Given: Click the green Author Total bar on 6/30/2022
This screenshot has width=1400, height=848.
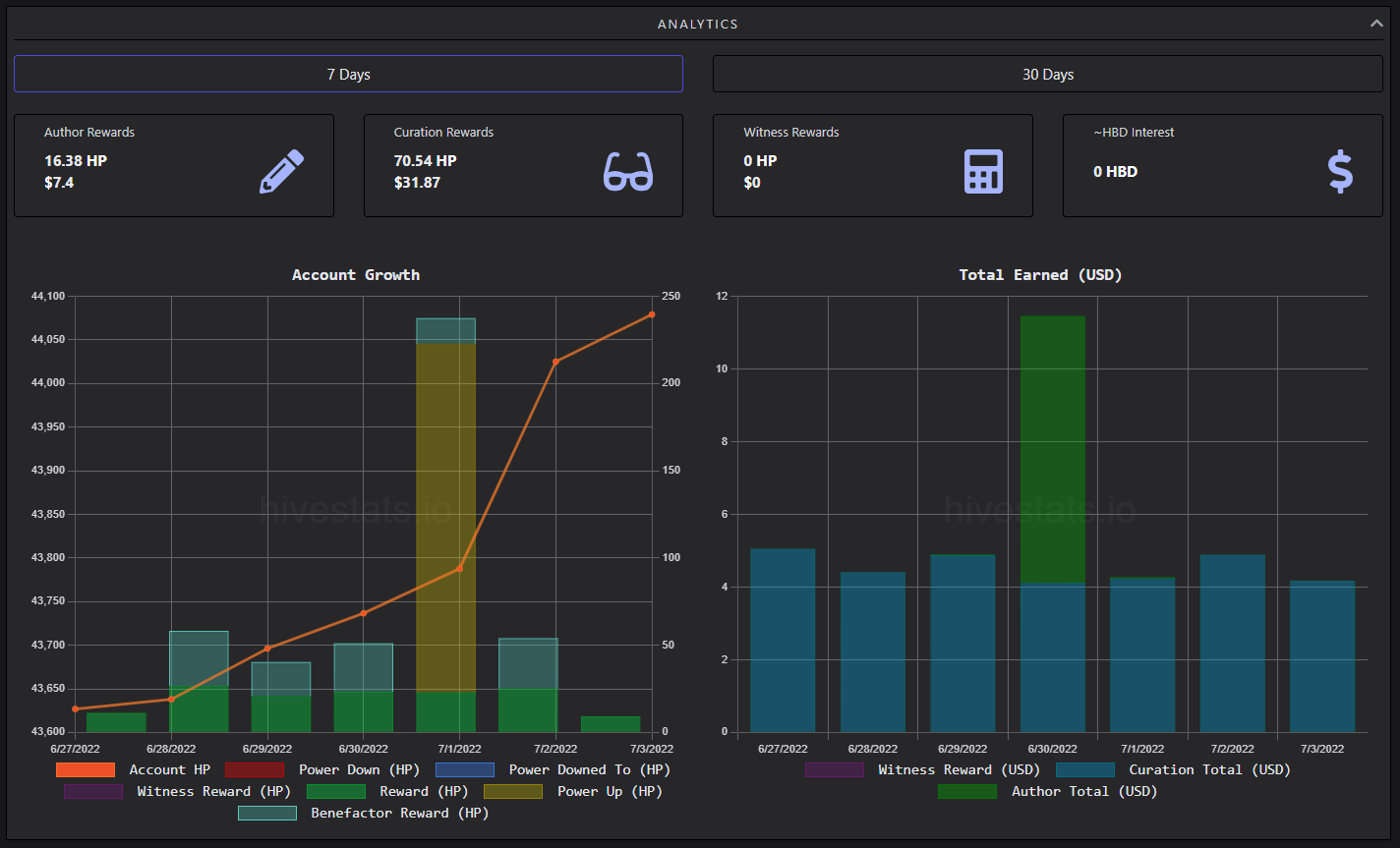Looking at the screenshot, I should click(x=1053, y=449).
